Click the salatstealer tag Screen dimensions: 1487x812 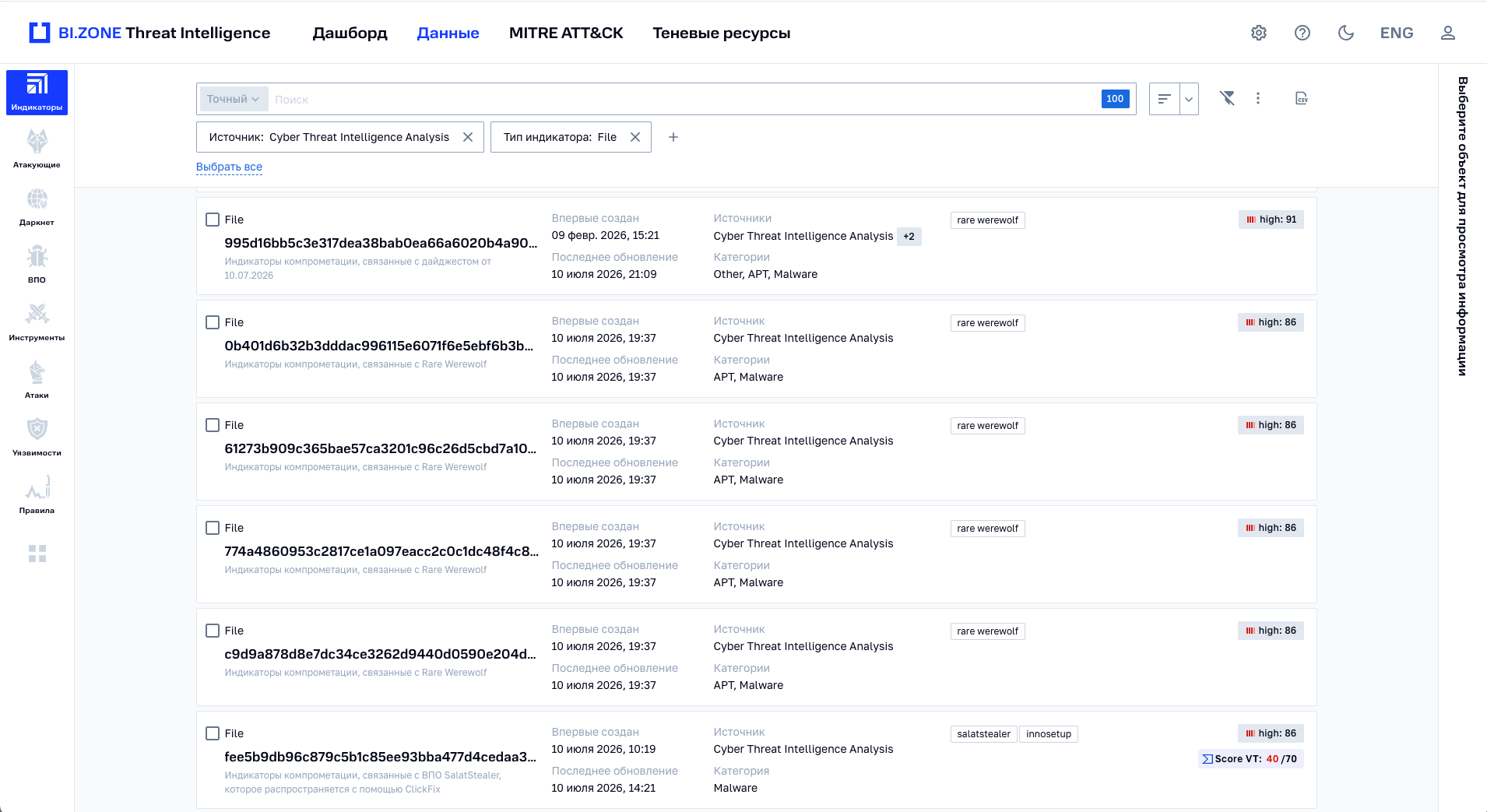pyautogui.click(x=983, y=734)
